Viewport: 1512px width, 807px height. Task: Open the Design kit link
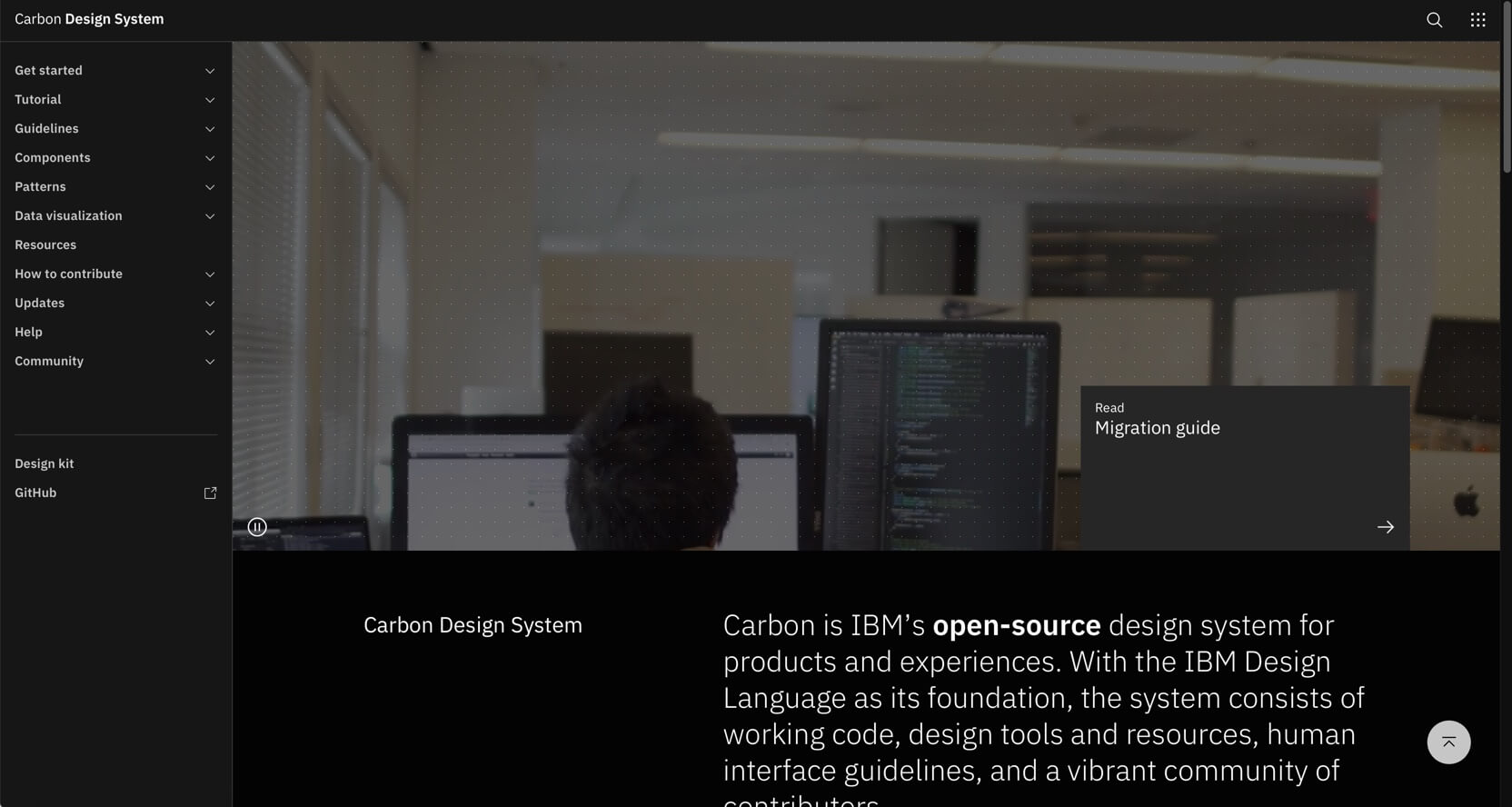[45, 463]
